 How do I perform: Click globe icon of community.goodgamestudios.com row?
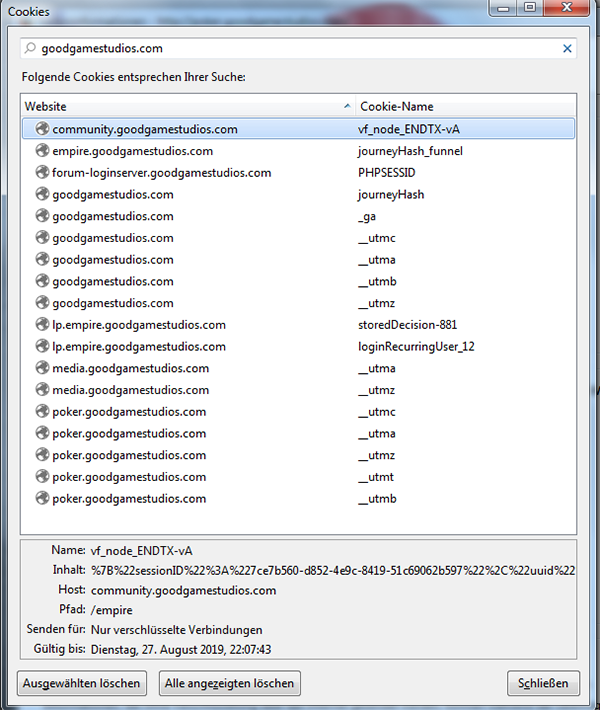pos(42,129)
